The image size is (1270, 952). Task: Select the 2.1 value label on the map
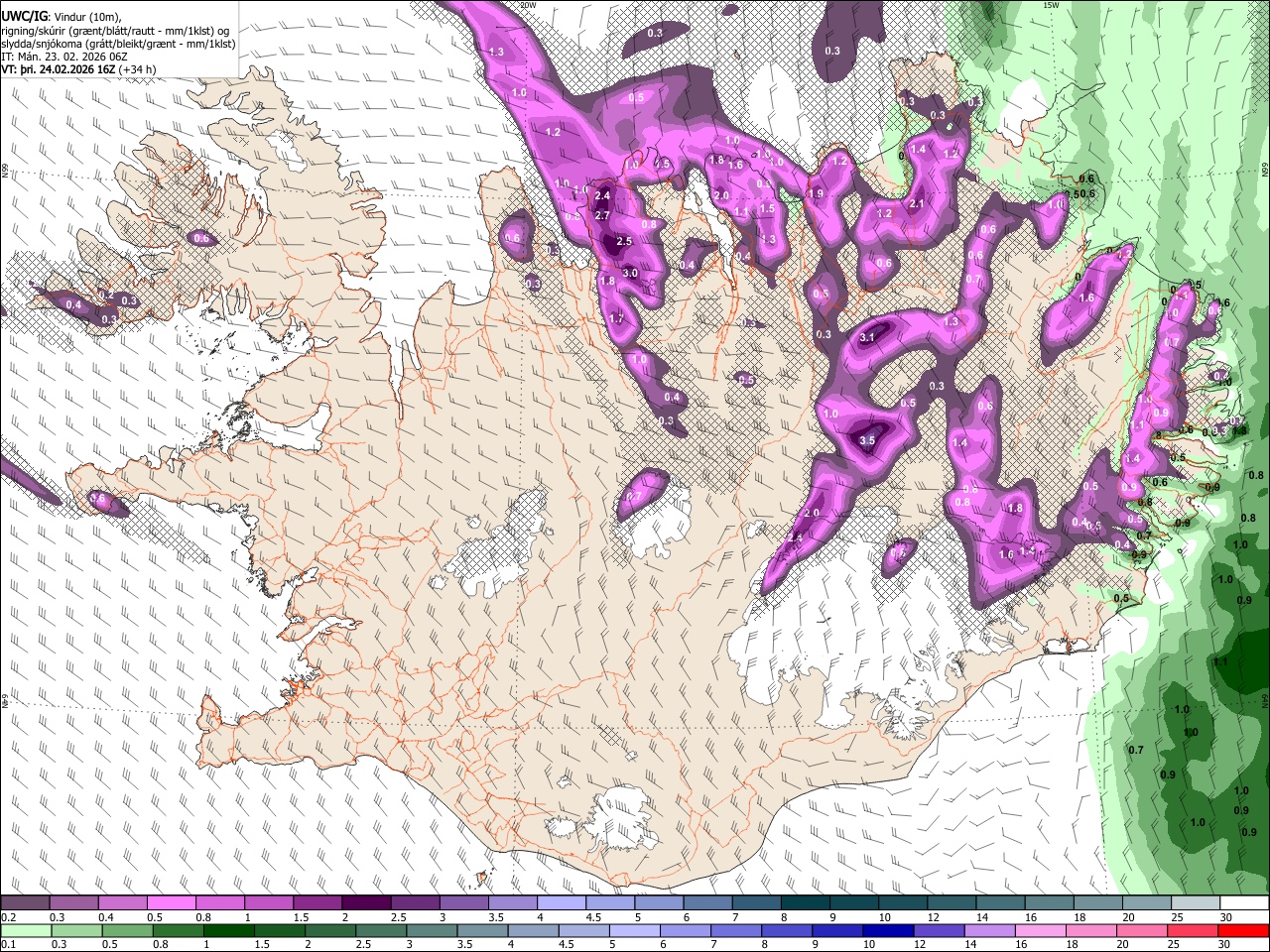point(917,204)
